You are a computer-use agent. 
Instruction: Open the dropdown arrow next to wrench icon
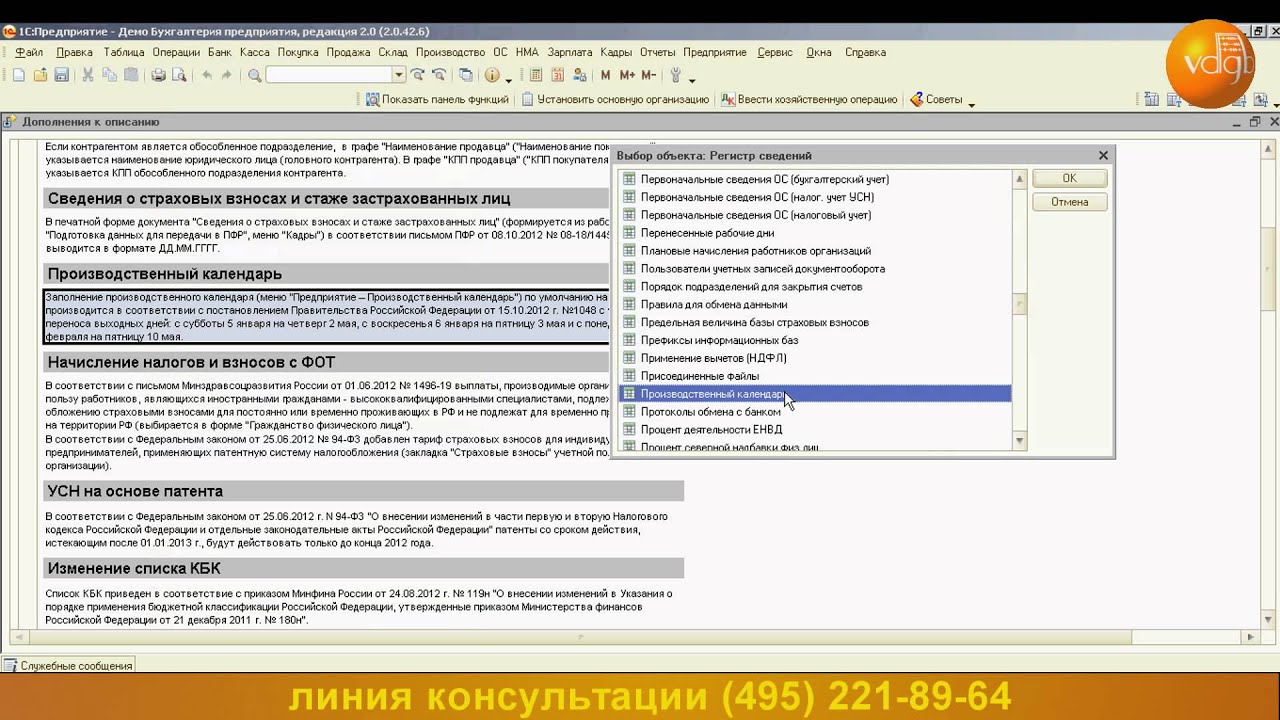(x=692, y=79)
